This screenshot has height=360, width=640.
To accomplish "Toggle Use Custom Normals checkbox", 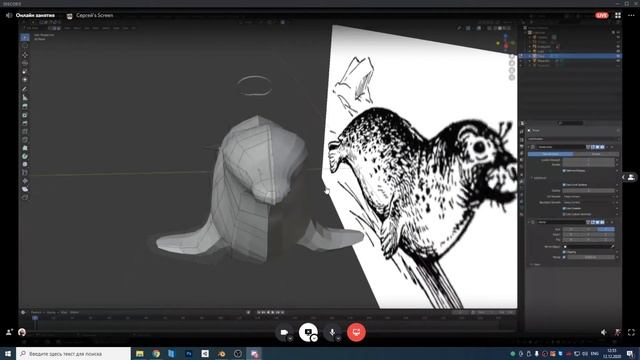I will 564,214.
